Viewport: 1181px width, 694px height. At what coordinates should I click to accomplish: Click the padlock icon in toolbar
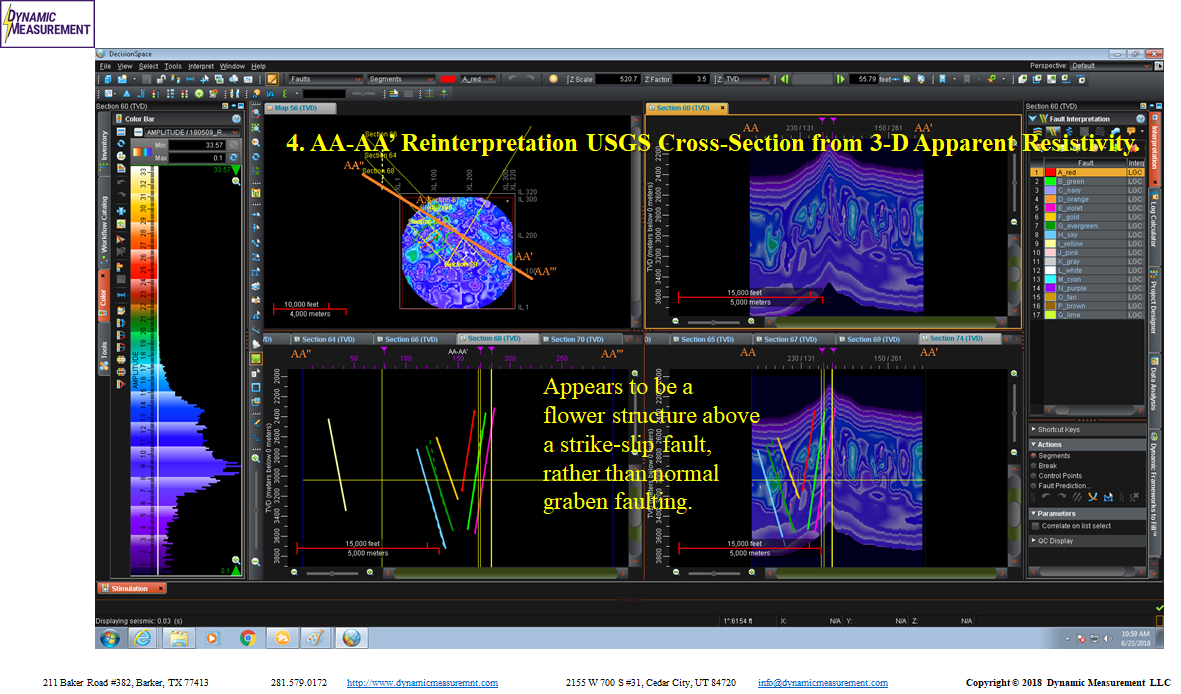click(161, 79)
